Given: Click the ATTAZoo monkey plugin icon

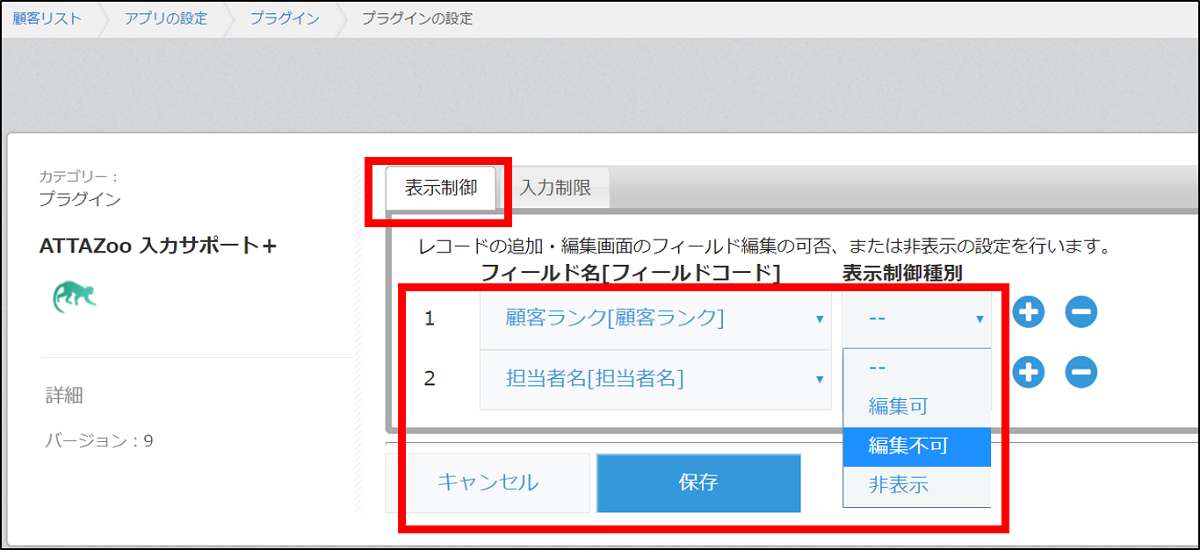Looking at the screenshot, I should (x=73, y=296).
